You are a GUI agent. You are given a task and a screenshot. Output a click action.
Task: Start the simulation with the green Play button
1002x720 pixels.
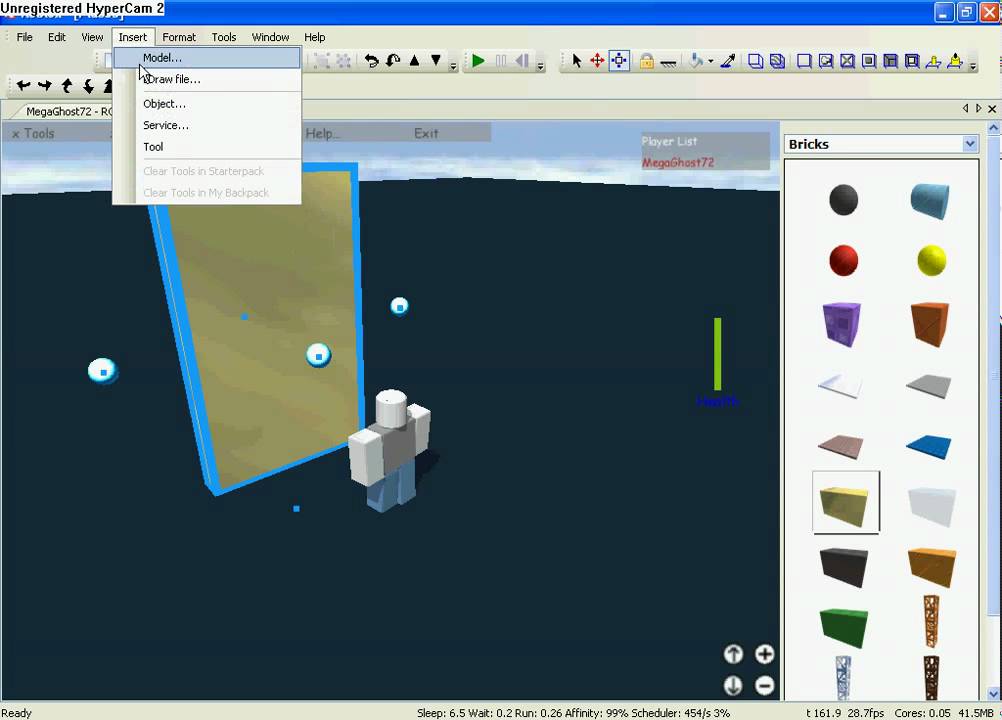pos(478,61)
